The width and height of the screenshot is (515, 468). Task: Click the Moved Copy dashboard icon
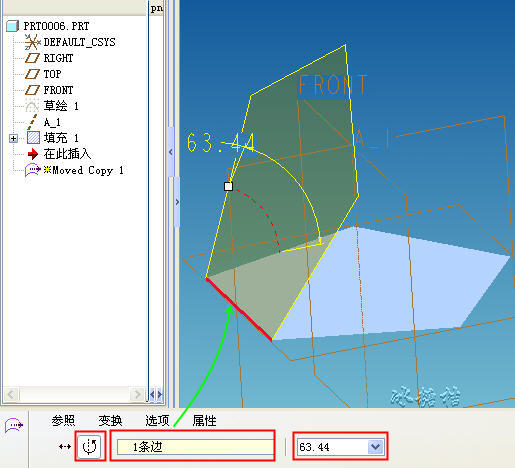[x=14, y=425]
